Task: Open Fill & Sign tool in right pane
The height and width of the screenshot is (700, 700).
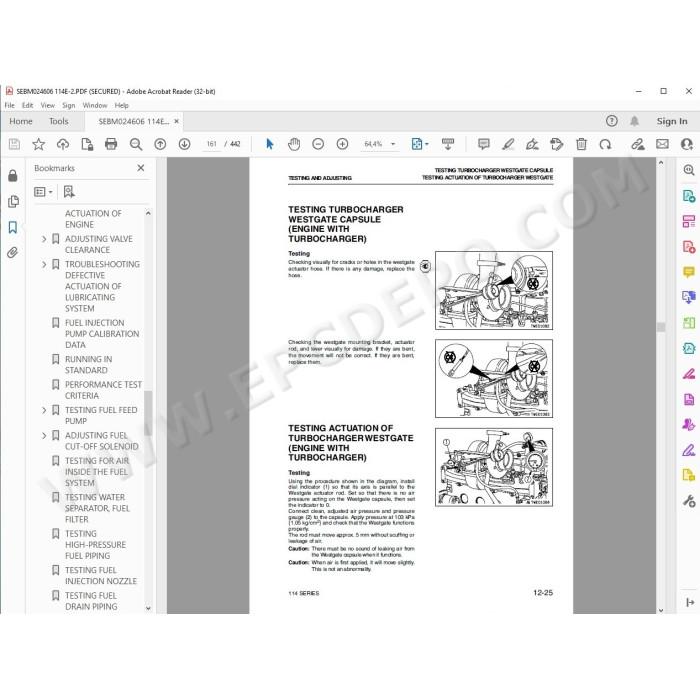Action: click(x=689, y=450)
